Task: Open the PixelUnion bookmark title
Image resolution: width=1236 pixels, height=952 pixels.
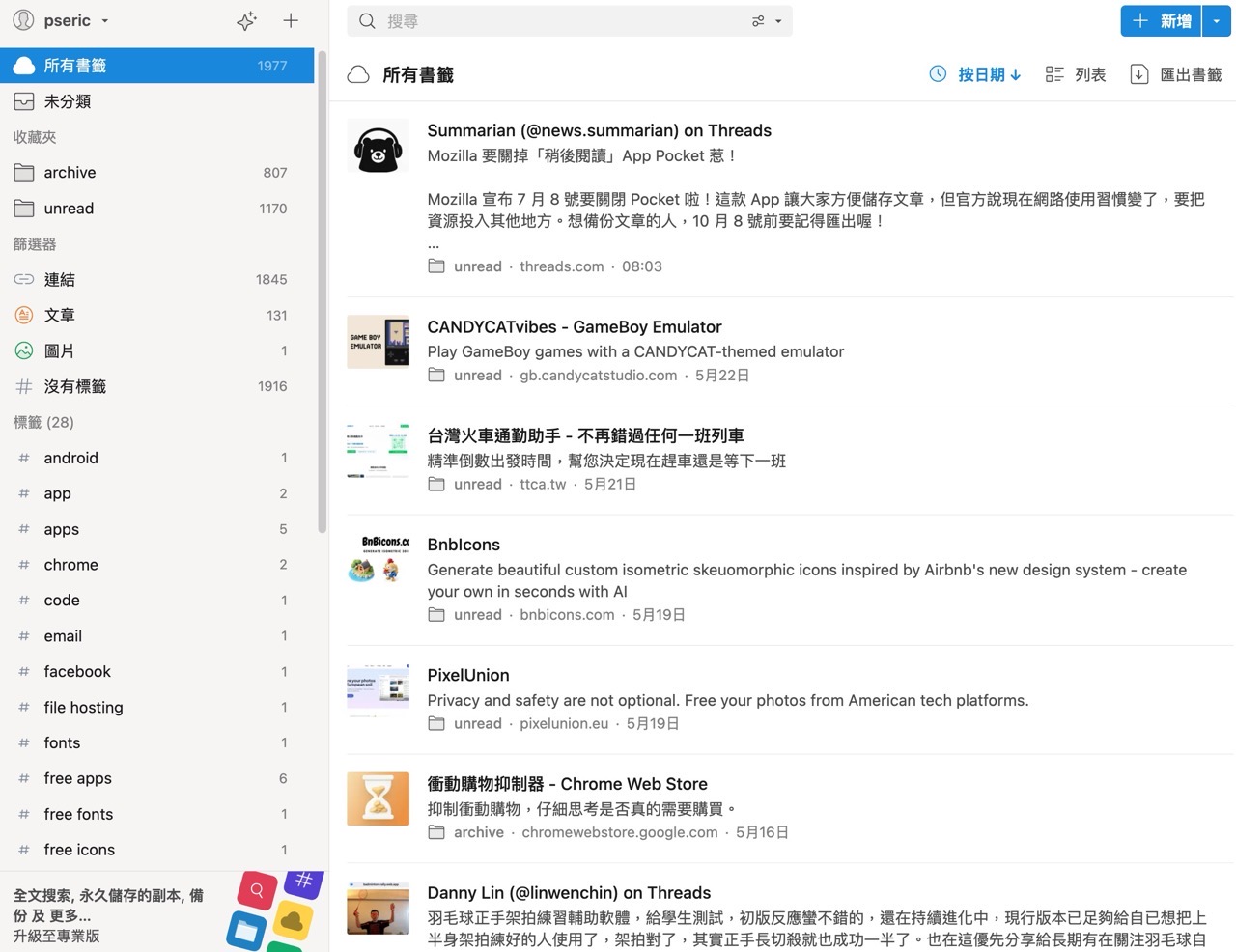Action: coord(468,675)
